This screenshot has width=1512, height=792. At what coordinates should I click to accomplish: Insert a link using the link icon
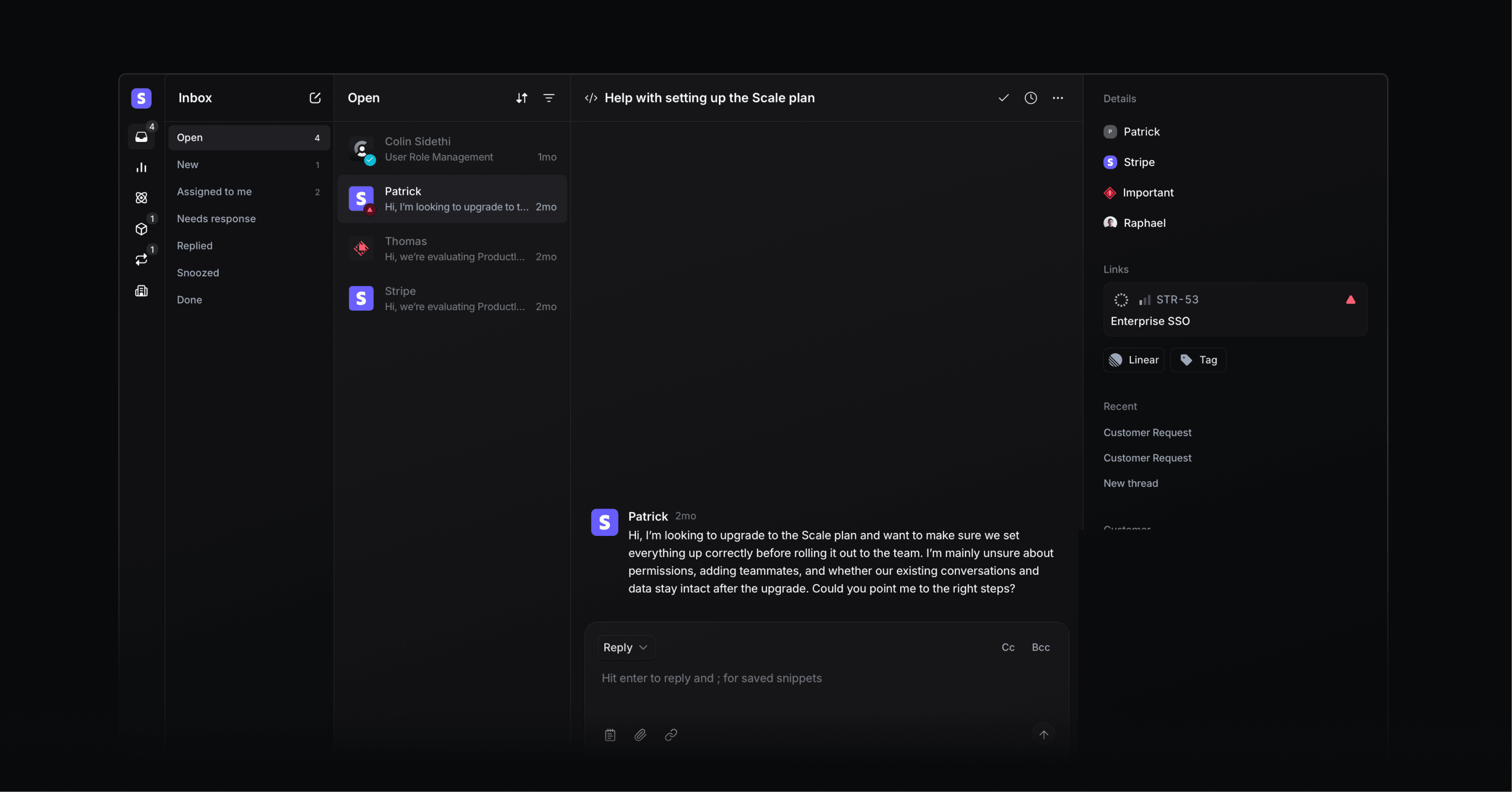click(670, 734)
